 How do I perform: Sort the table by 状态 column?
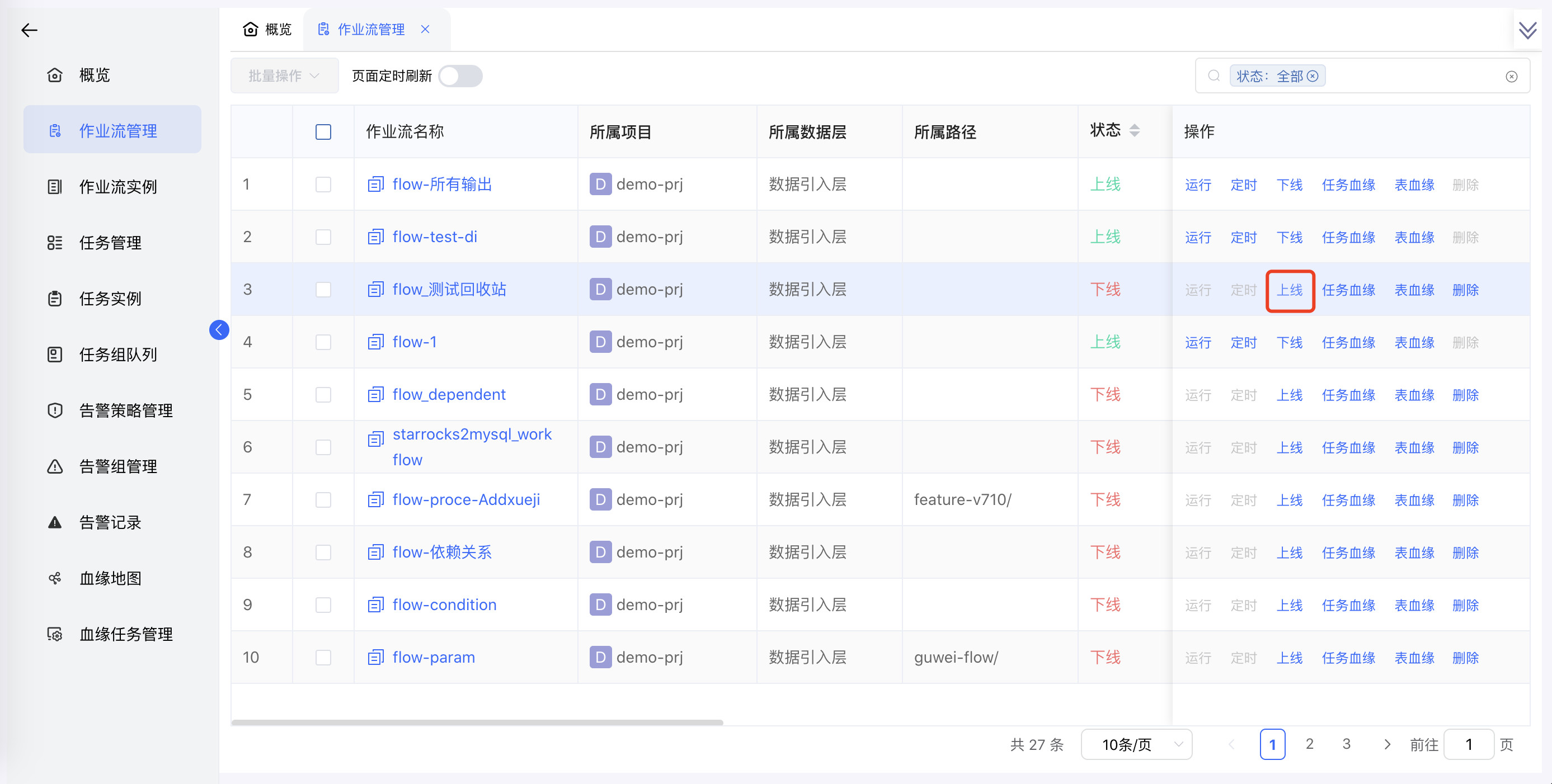[x=1135, y=130]
